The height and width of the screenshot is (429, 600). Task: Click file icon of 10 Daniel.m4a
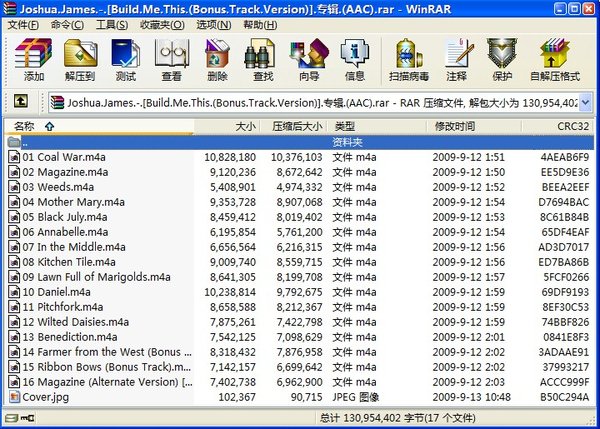[x=14, y=292]
